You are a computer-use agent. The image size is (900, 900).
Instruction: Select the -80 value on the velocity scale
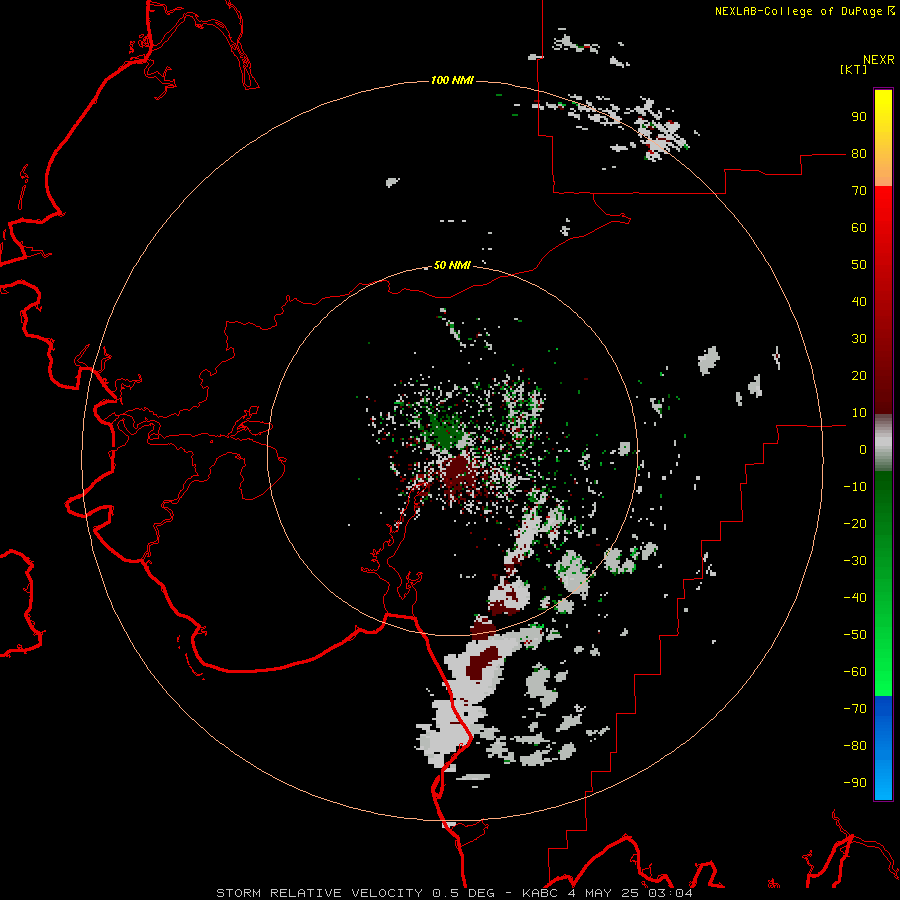pos(855,746)
